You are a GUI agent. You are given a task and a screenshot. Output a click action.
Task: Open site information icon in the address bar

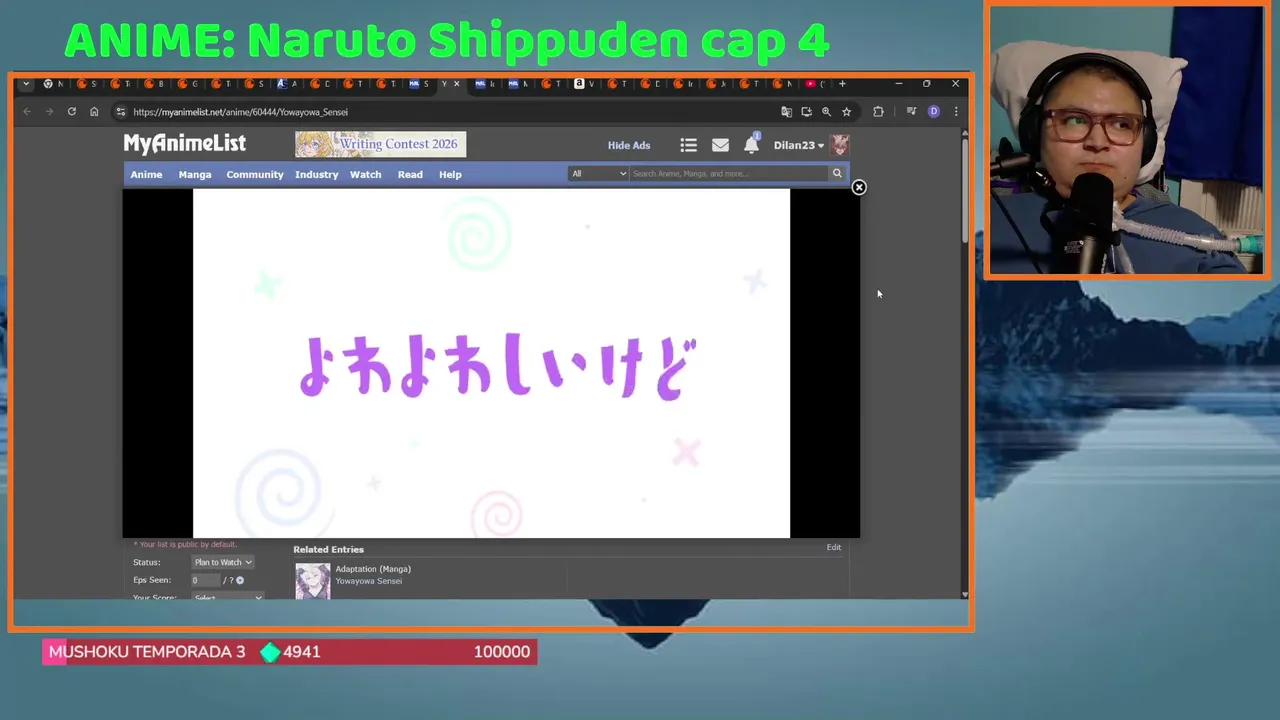(x=121, y=112)
